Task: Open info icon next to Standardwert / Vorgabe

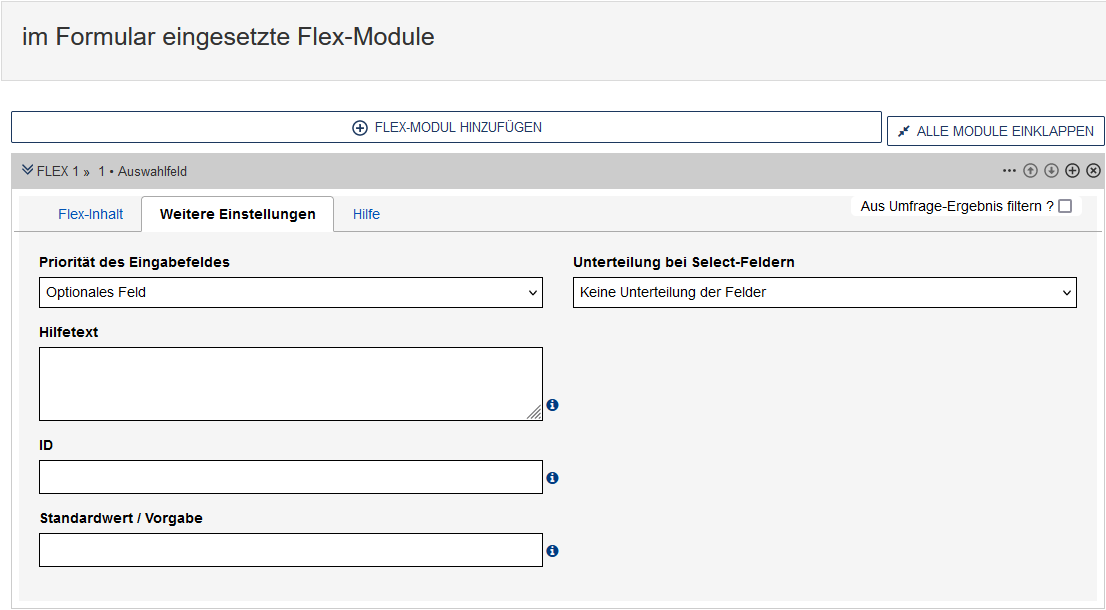Action: [552, 551]
